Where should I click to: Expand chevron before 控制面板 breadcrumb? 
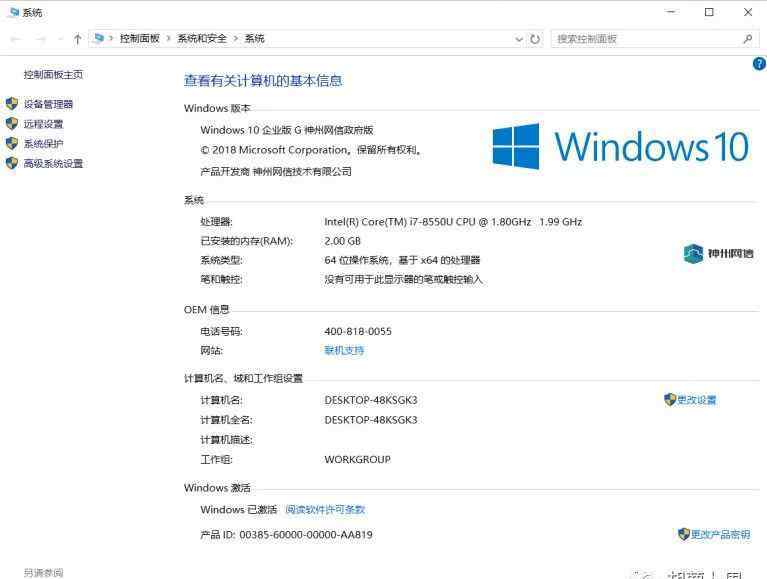tap(111, 39)
